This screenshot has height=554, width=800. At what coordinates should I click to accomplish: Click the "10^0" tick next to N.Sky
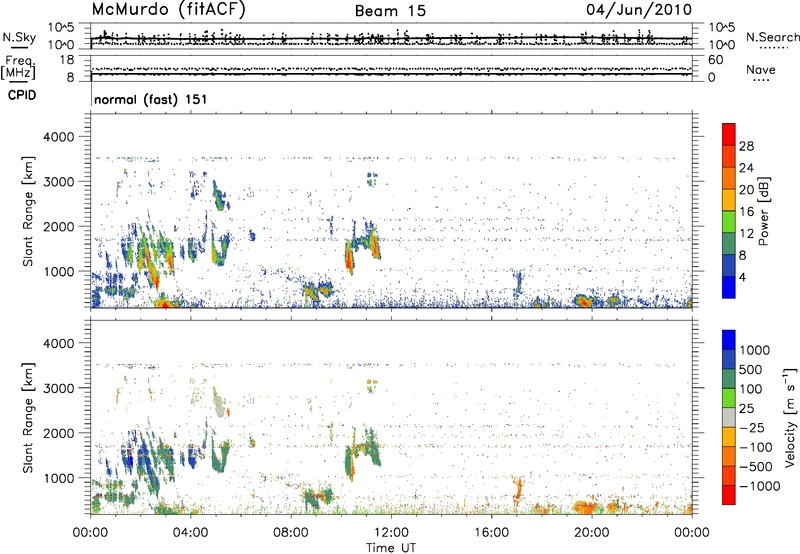click(61, 45)
